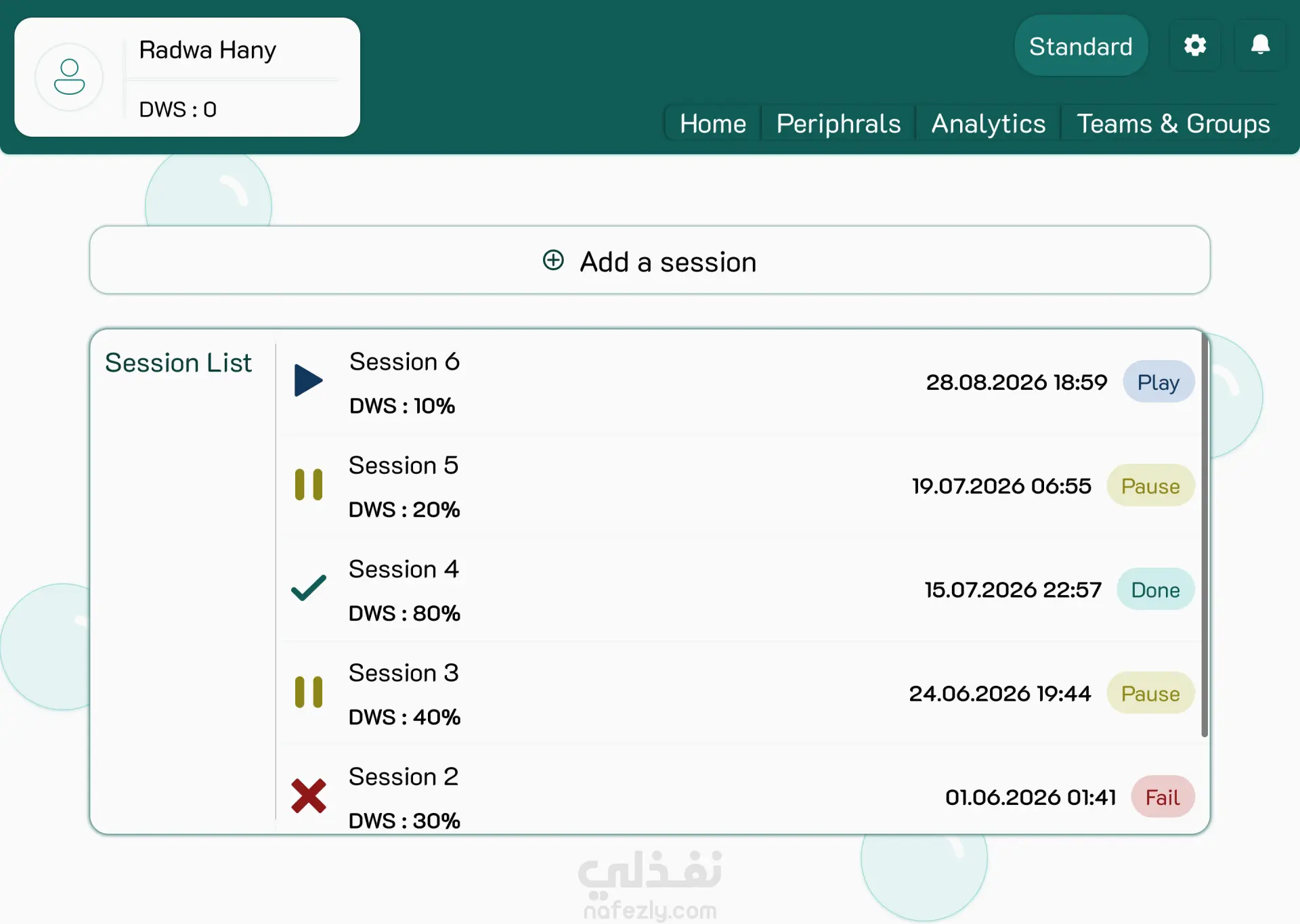Click the Fail badge on Session 2
This screenshot has width=1300, height=924.
point(1163,797)
